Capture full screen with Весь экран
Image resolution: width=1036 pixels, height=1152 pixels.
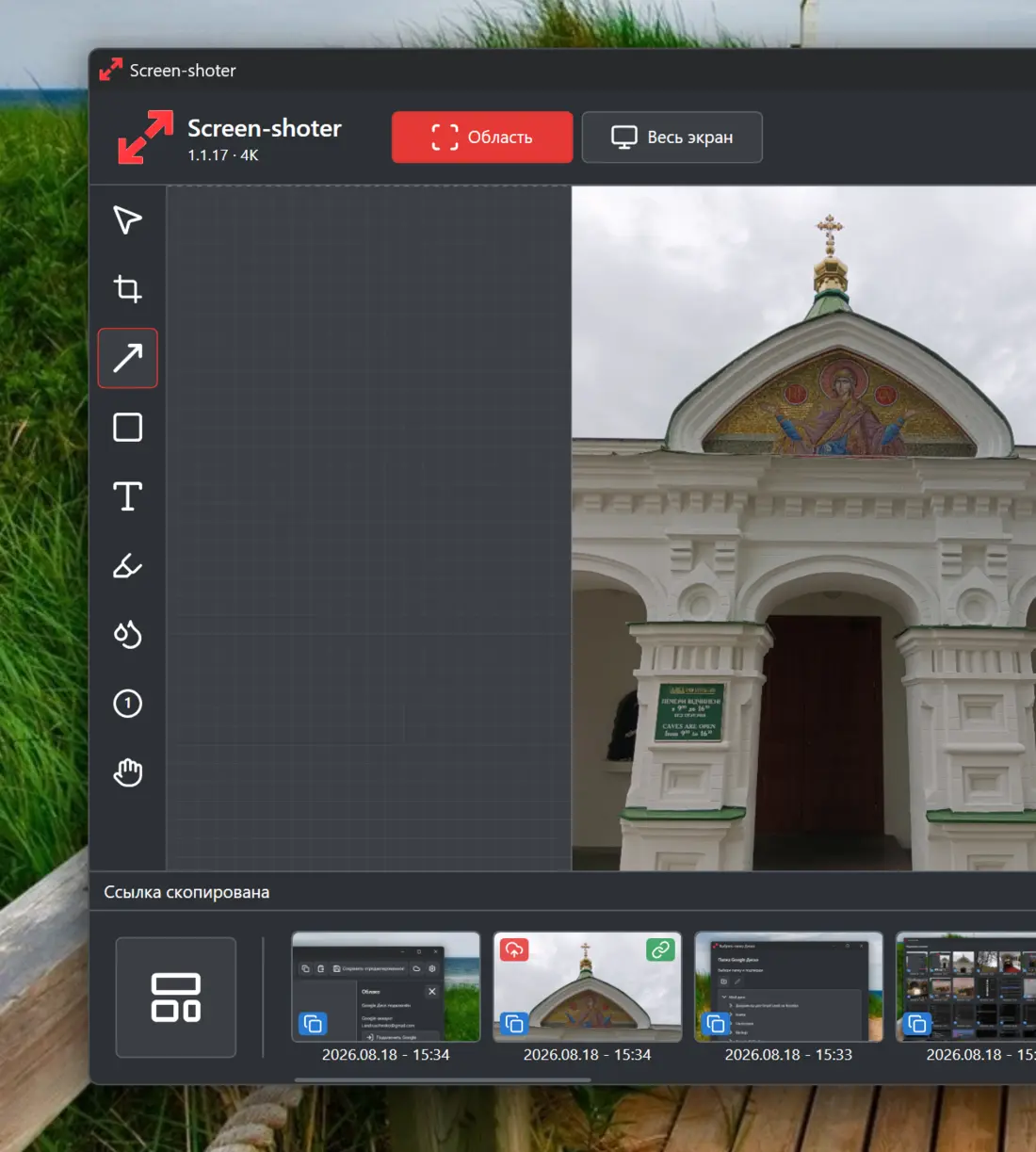[672, 138]
